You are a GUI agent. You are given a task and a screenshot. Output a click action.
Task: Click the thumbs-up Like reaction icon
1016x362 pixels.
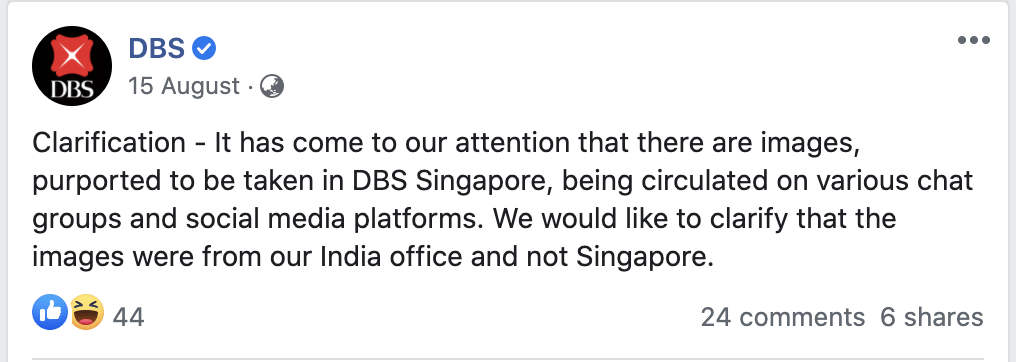[x=50, y=312]
